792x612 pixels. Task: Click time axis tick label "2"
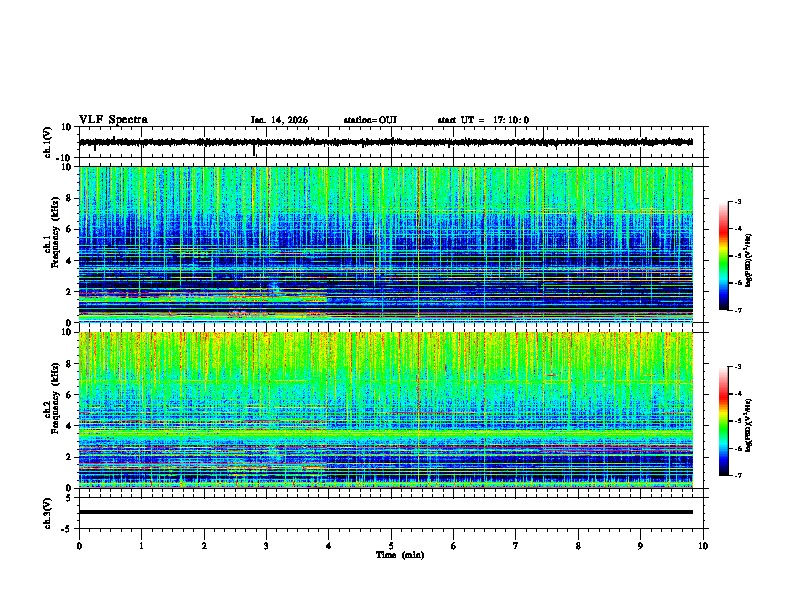tap(204, 546)
